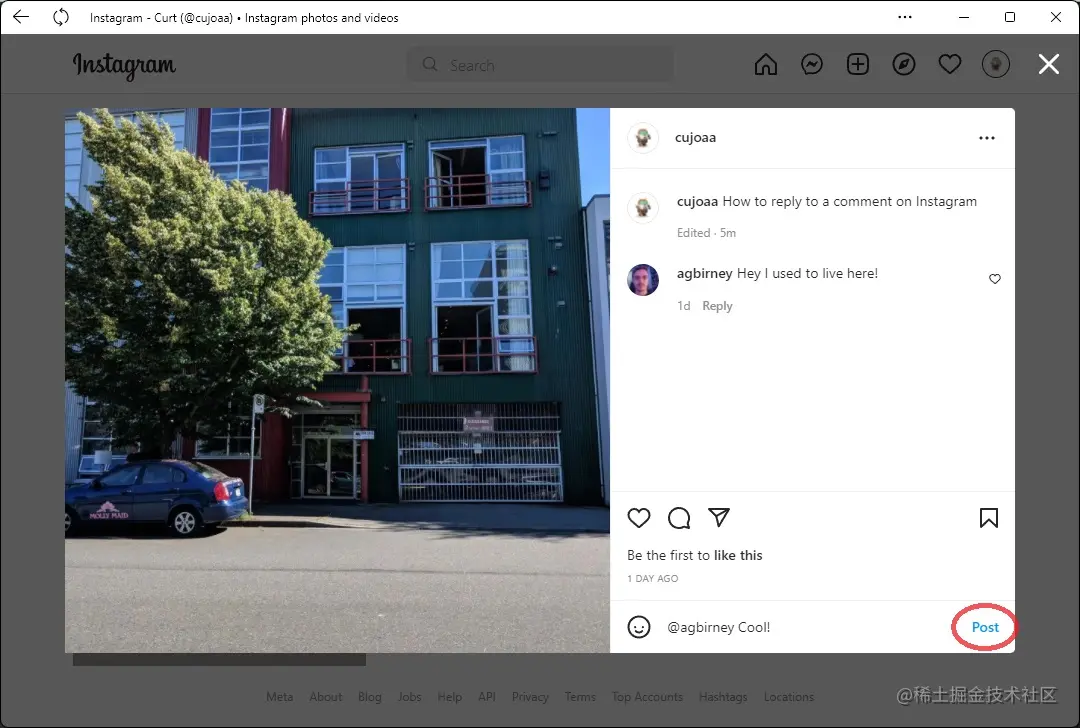Click the comment bubble icon
The height and width of the screenshot is (728, 1080).
(x=679, y=518)
